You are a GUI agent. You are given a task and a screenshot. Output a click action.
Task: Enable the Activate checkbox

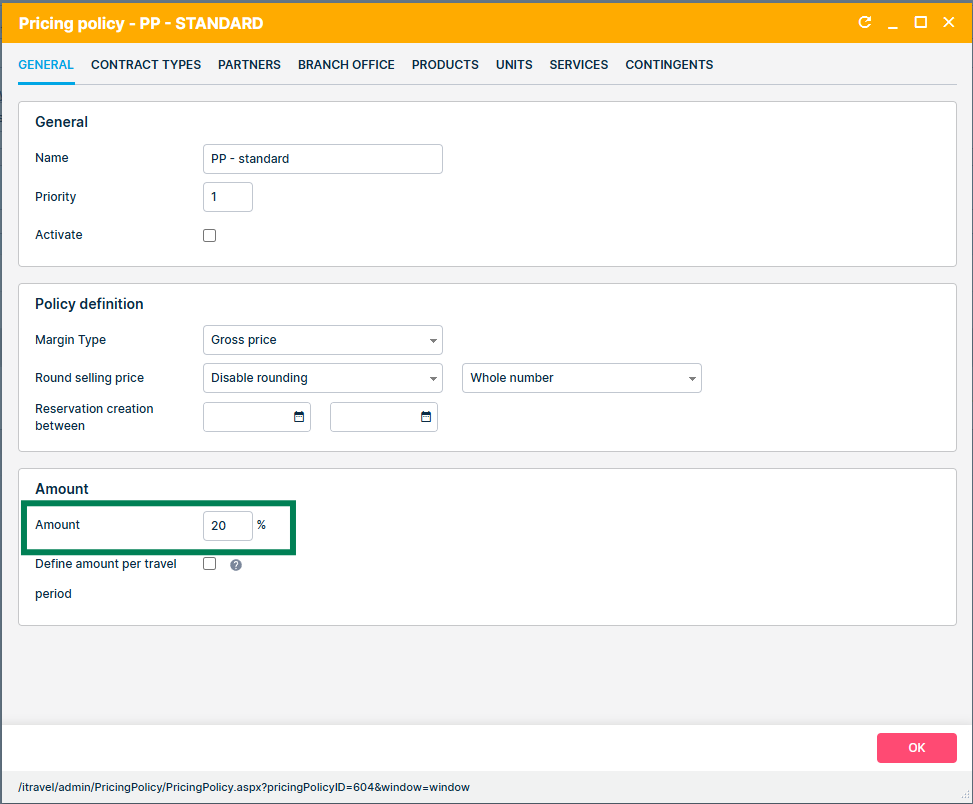[210, 236]
